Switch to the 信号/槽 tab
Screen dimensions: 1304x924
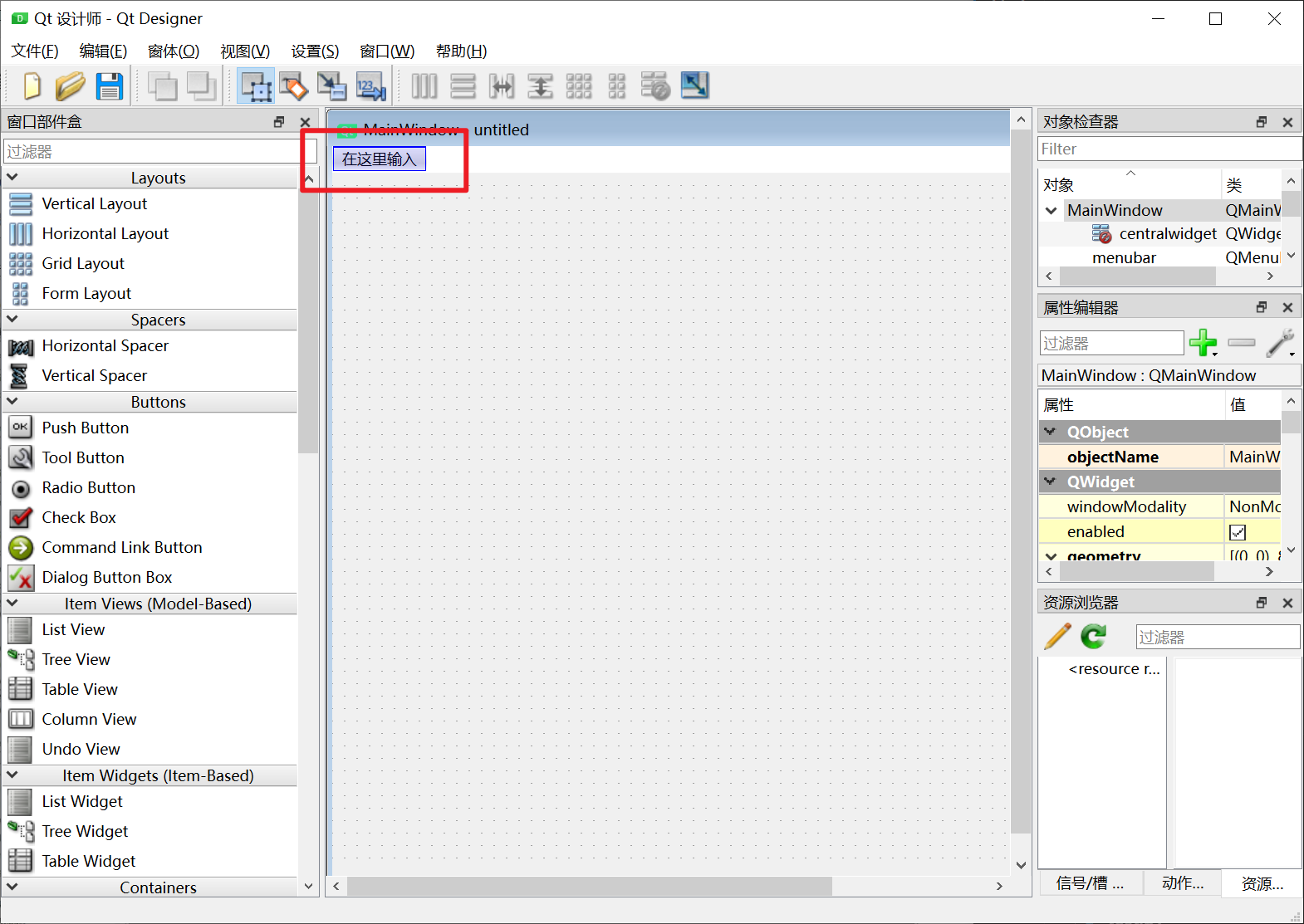1090,883
